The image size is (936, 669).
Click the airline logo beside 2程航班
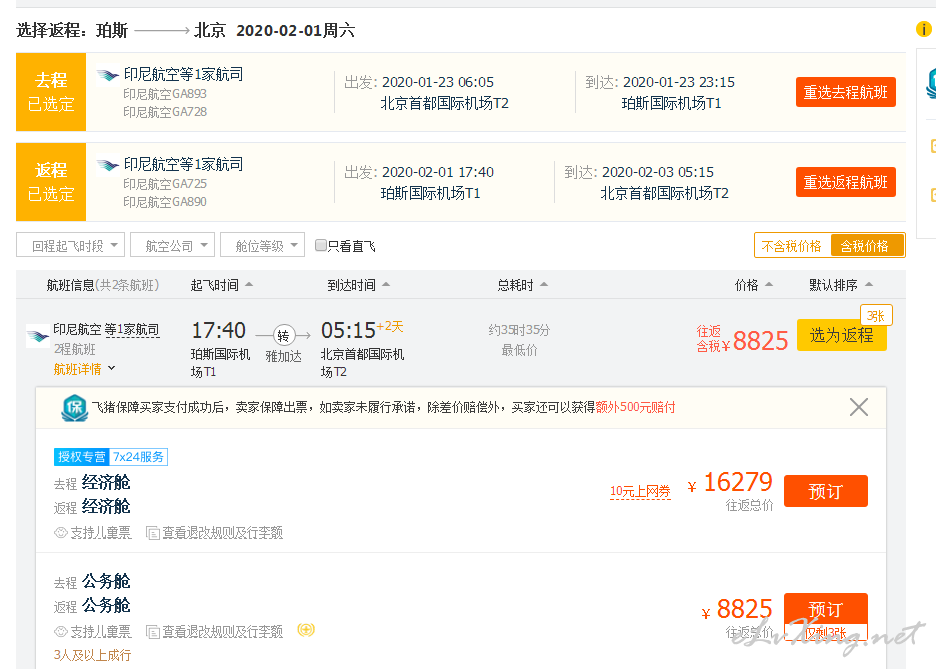tap(38, 336)
